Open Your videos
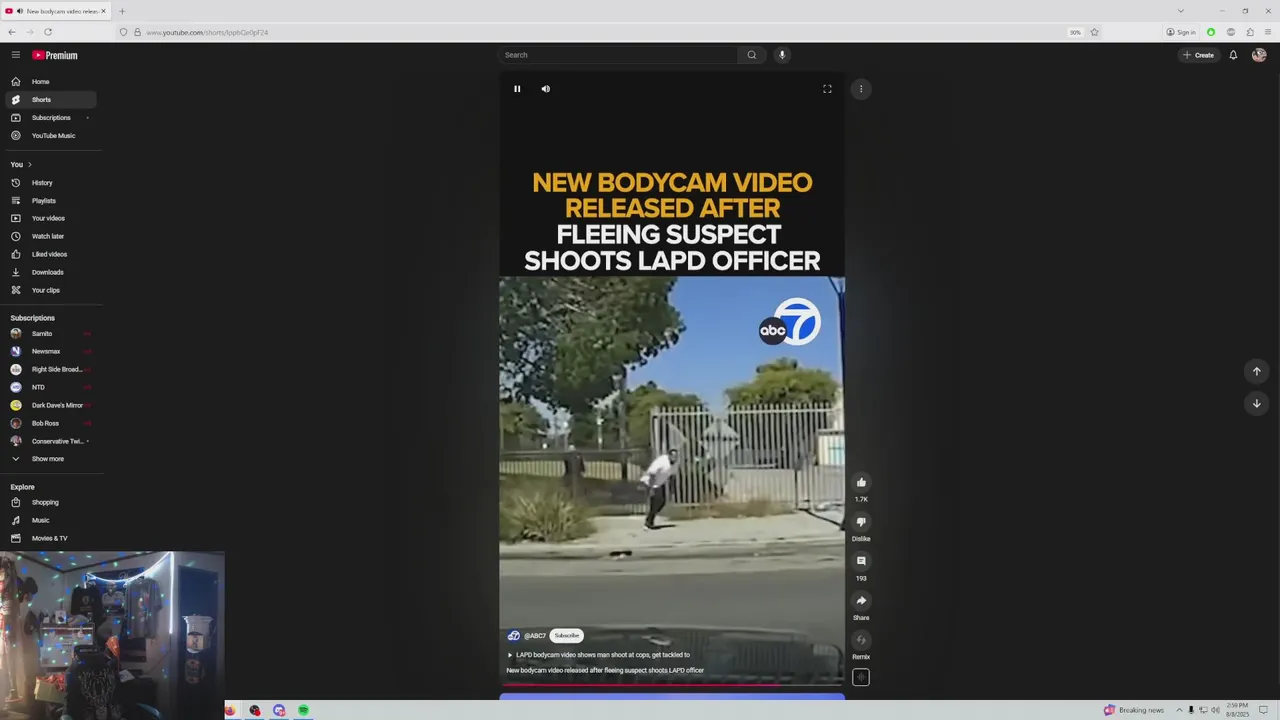1280x720 pixels. tap(50, 218)
